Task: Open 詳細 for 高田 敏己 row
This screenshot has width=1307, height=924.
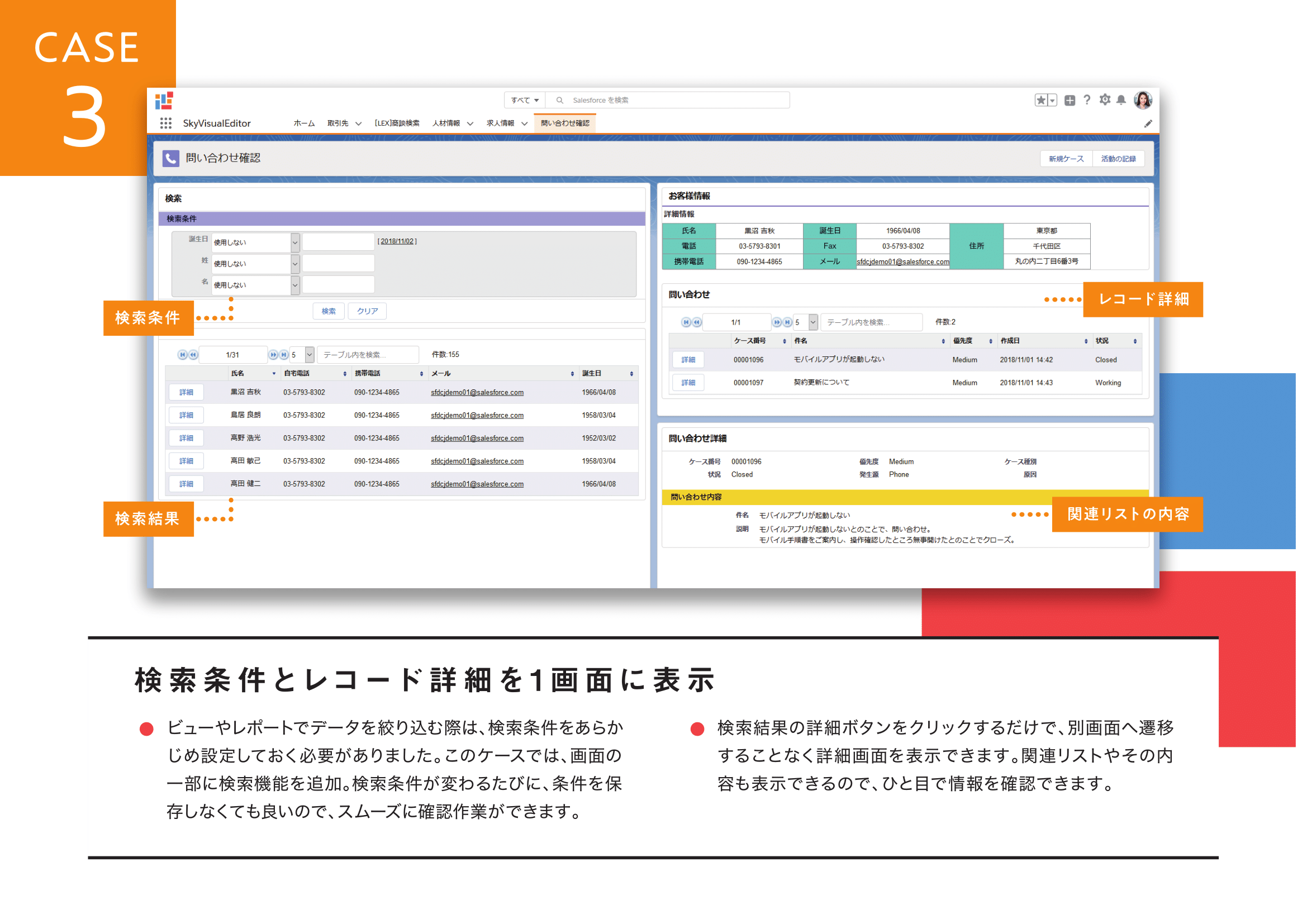Action: pyautogui.click(x=186, y=461)
